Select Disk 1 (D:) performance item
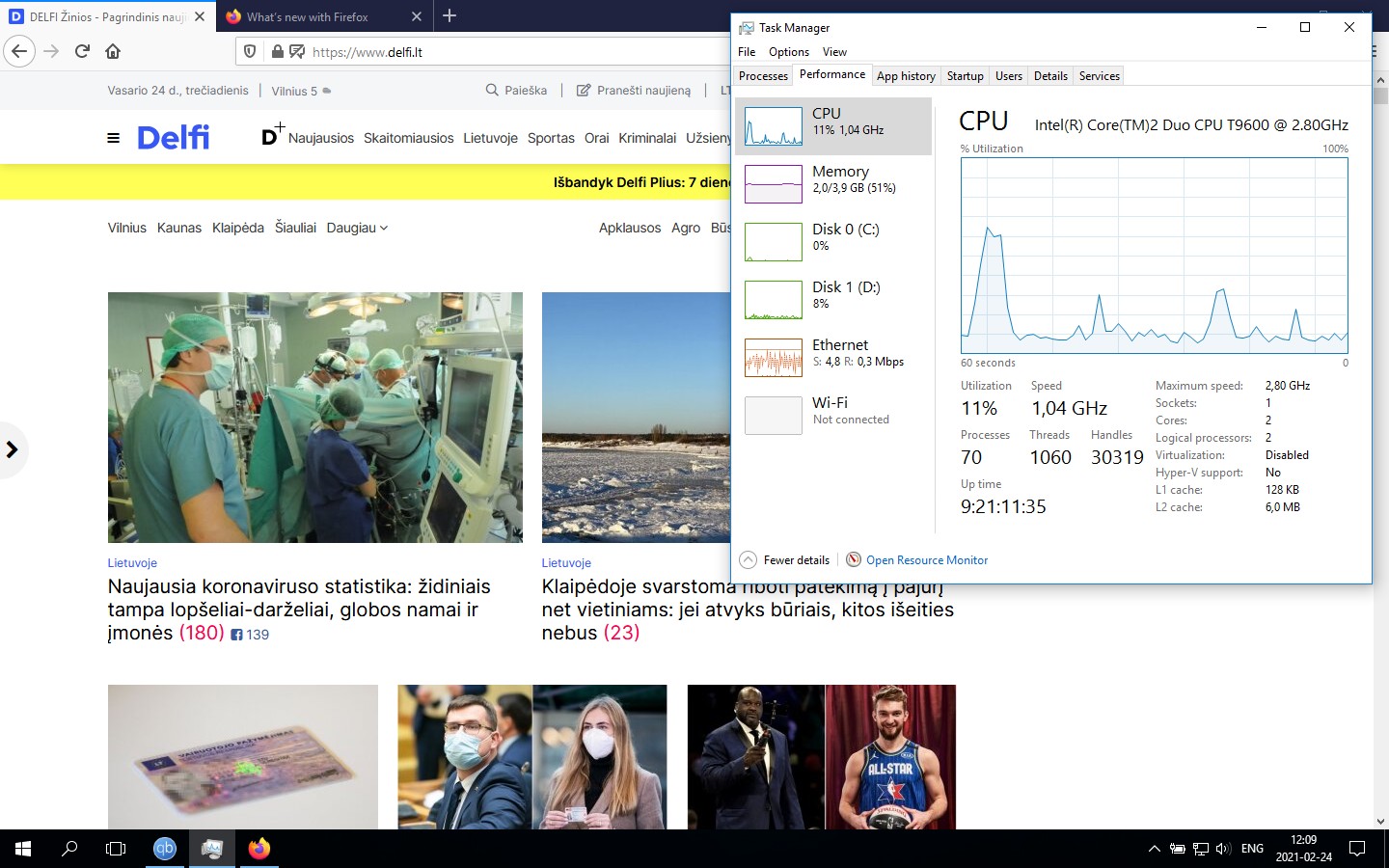The image size is (1389, 868). [833, 300]
